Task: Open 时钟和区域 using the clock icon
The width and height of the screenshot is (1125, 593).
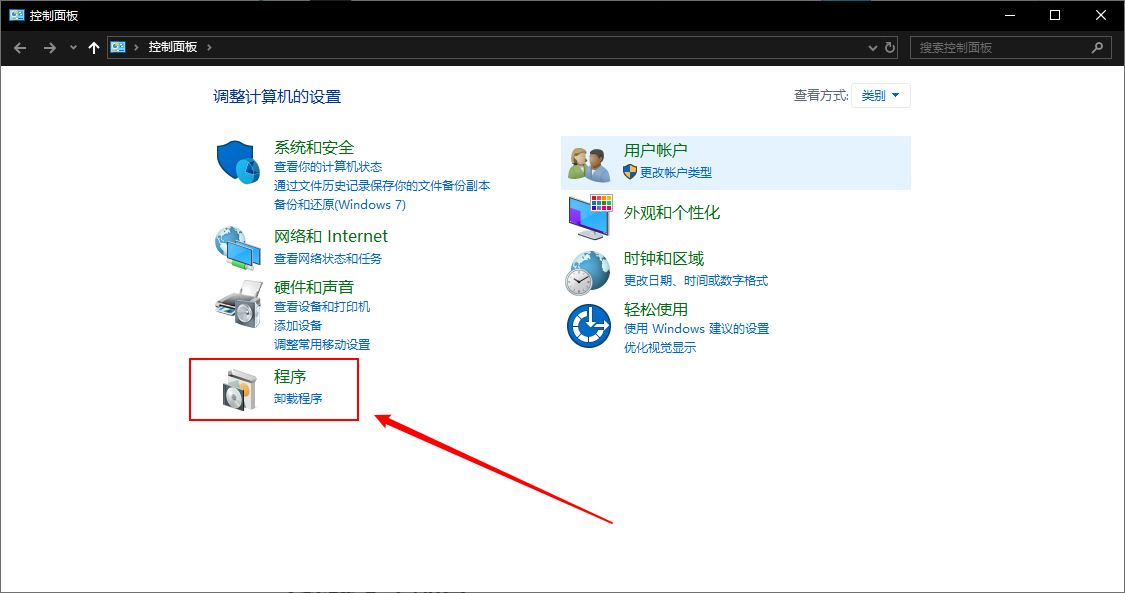Action: 589,270
